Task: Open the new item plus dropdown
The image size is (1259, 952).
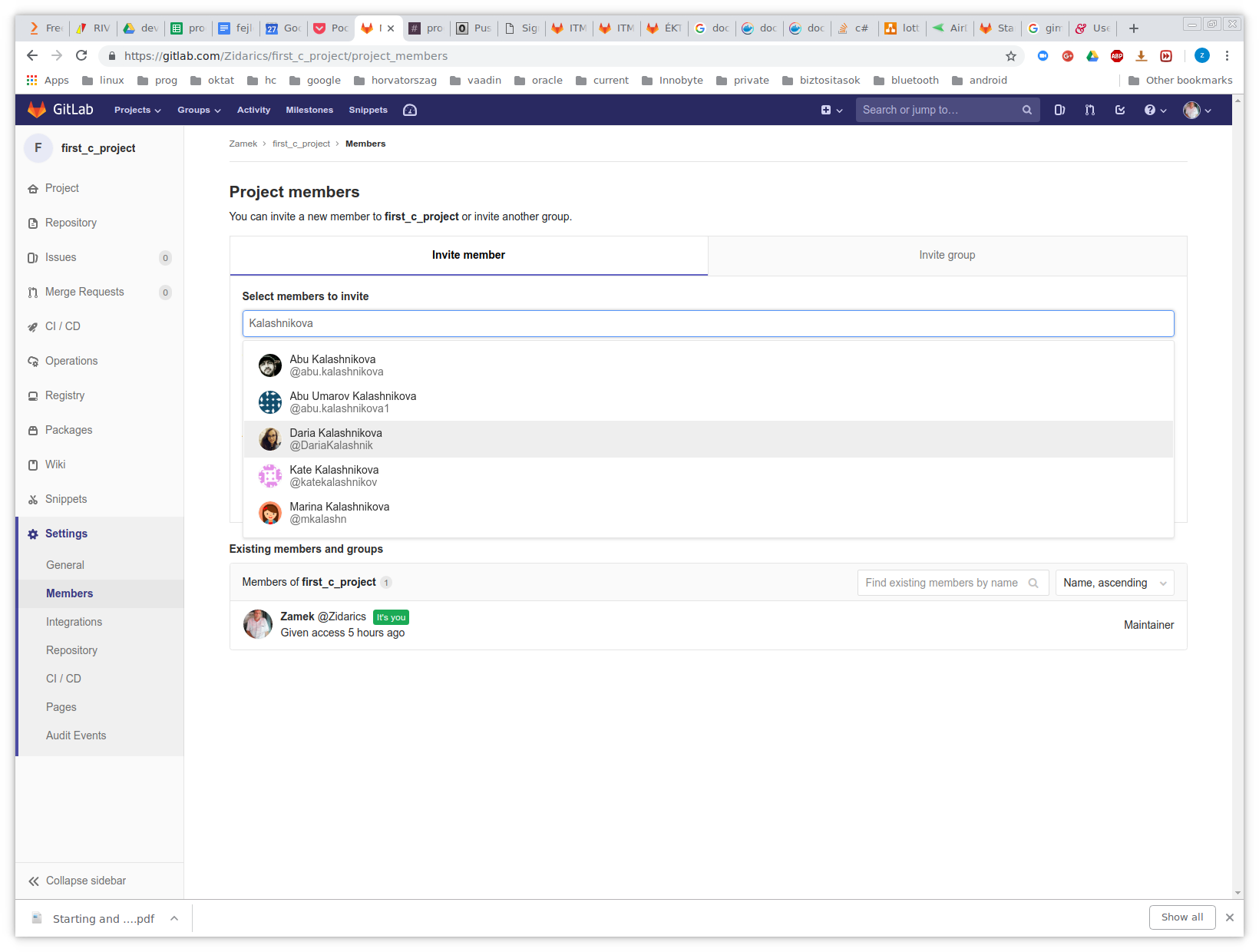Action: tap(831, 110)
